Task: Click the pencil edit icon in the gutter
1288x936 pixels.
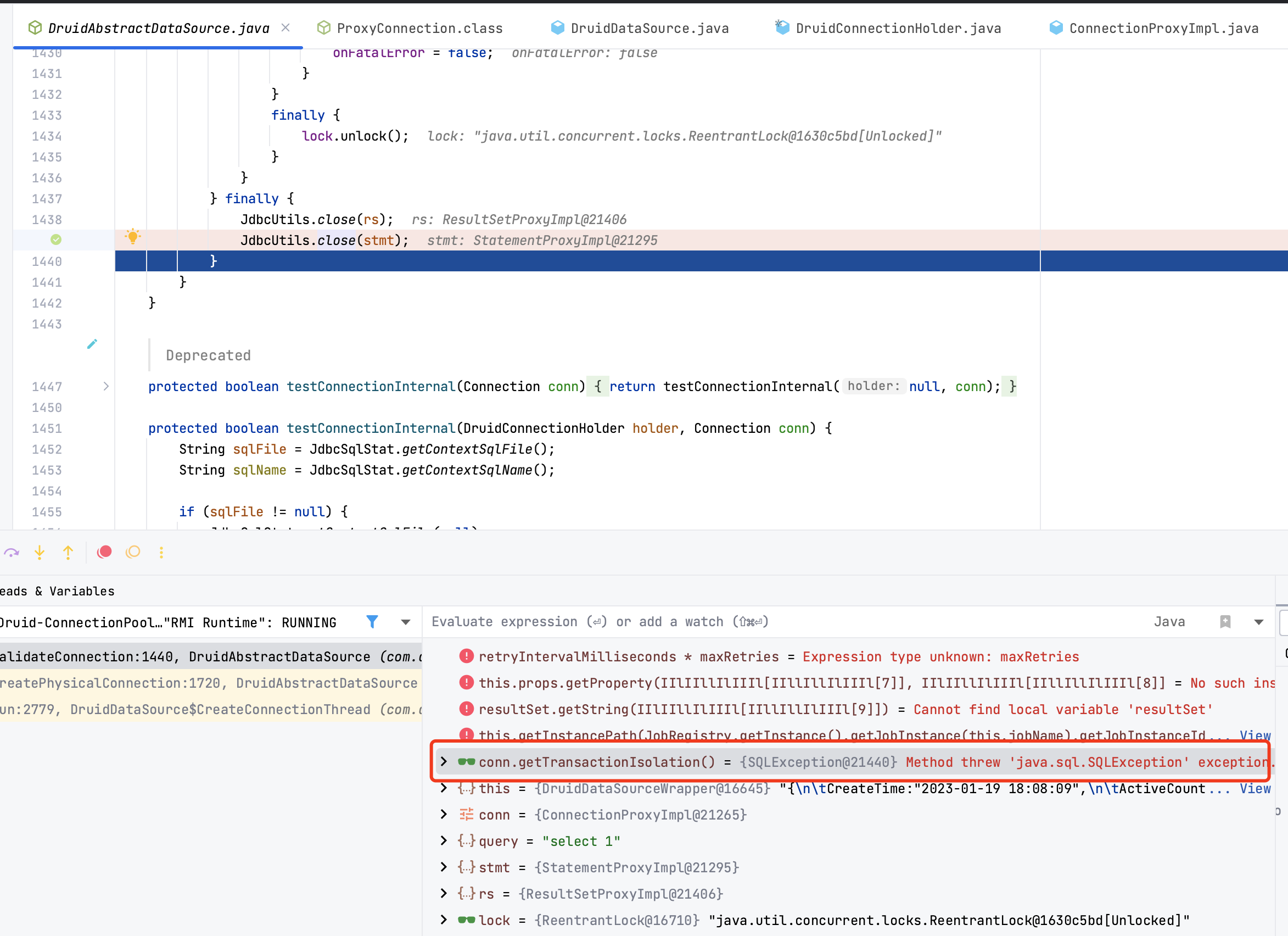Action: point(92,344)
